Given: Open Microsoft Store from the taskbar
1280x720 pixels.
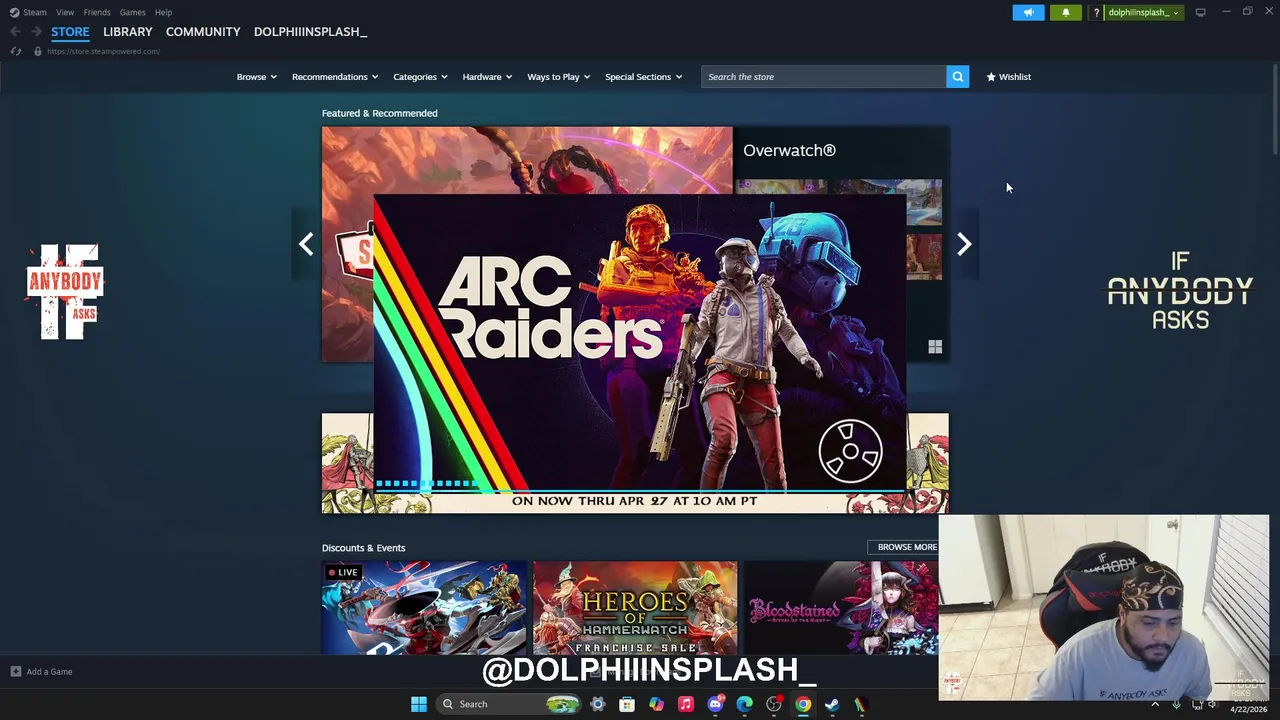Looking at the screenshot, I should (x=627, y=704).
